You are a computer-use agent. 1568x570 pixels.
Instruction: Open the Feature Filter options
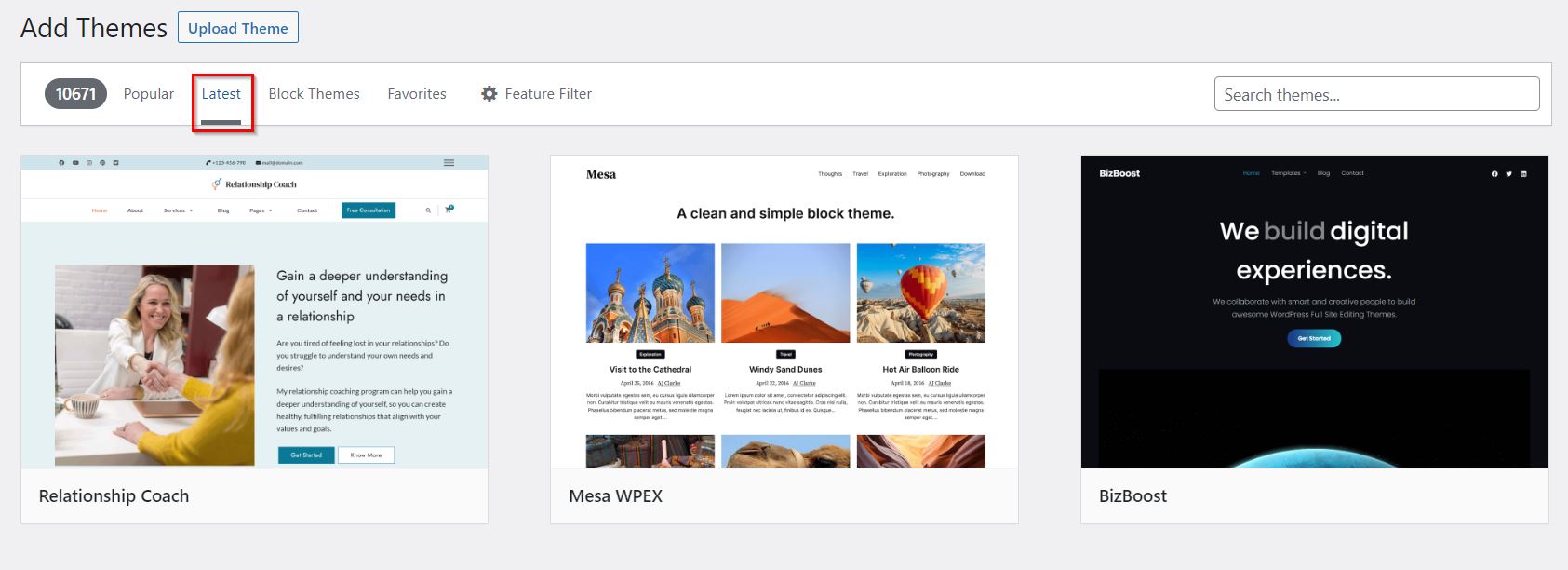coord(536,94)
